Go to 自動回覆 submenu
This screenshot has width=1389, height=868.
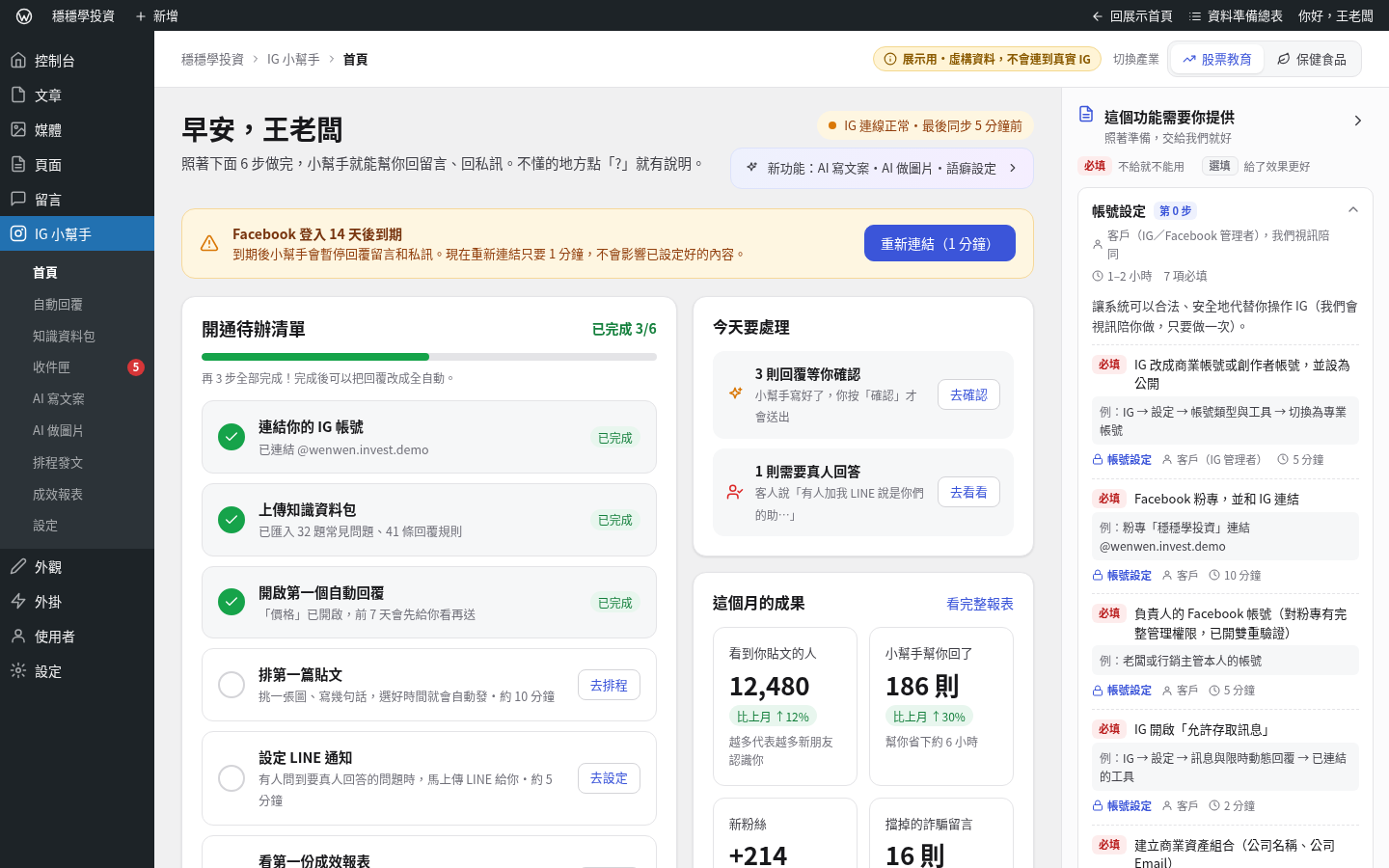tap(77, 305)
